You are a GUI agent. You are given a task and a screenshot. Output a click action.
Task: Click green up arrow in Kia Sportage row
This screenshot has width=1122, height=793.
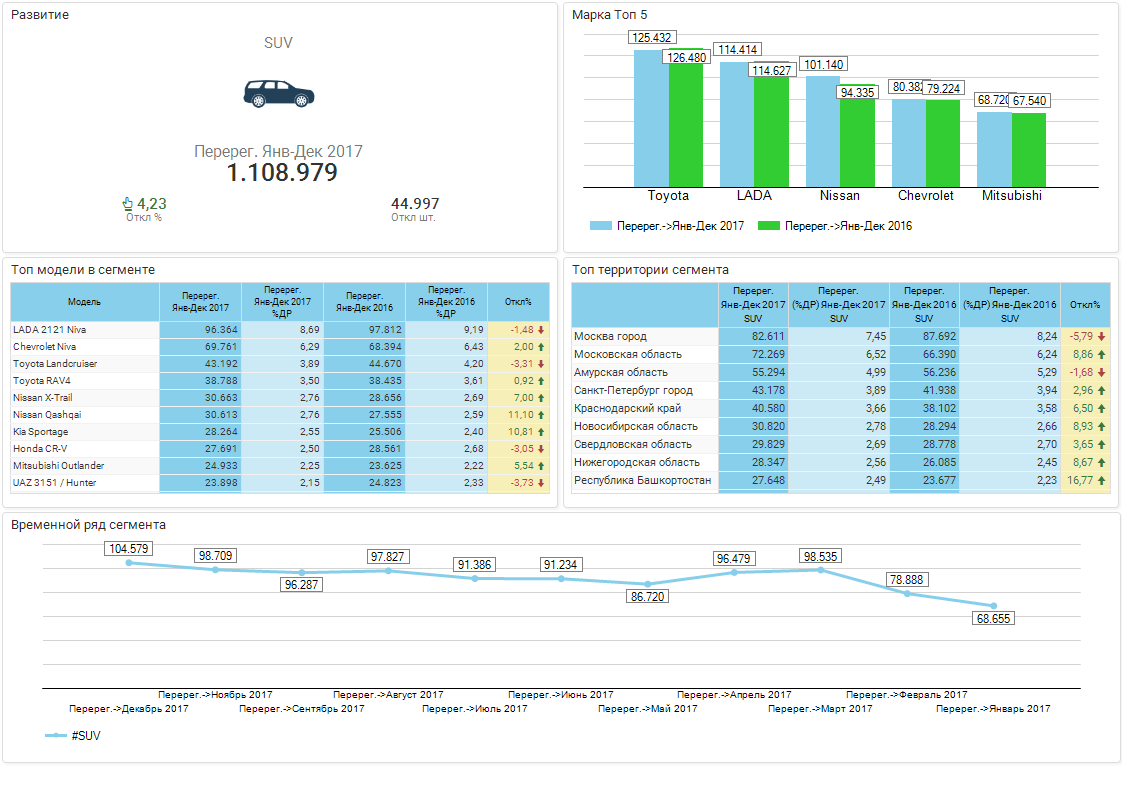point(541,432)
